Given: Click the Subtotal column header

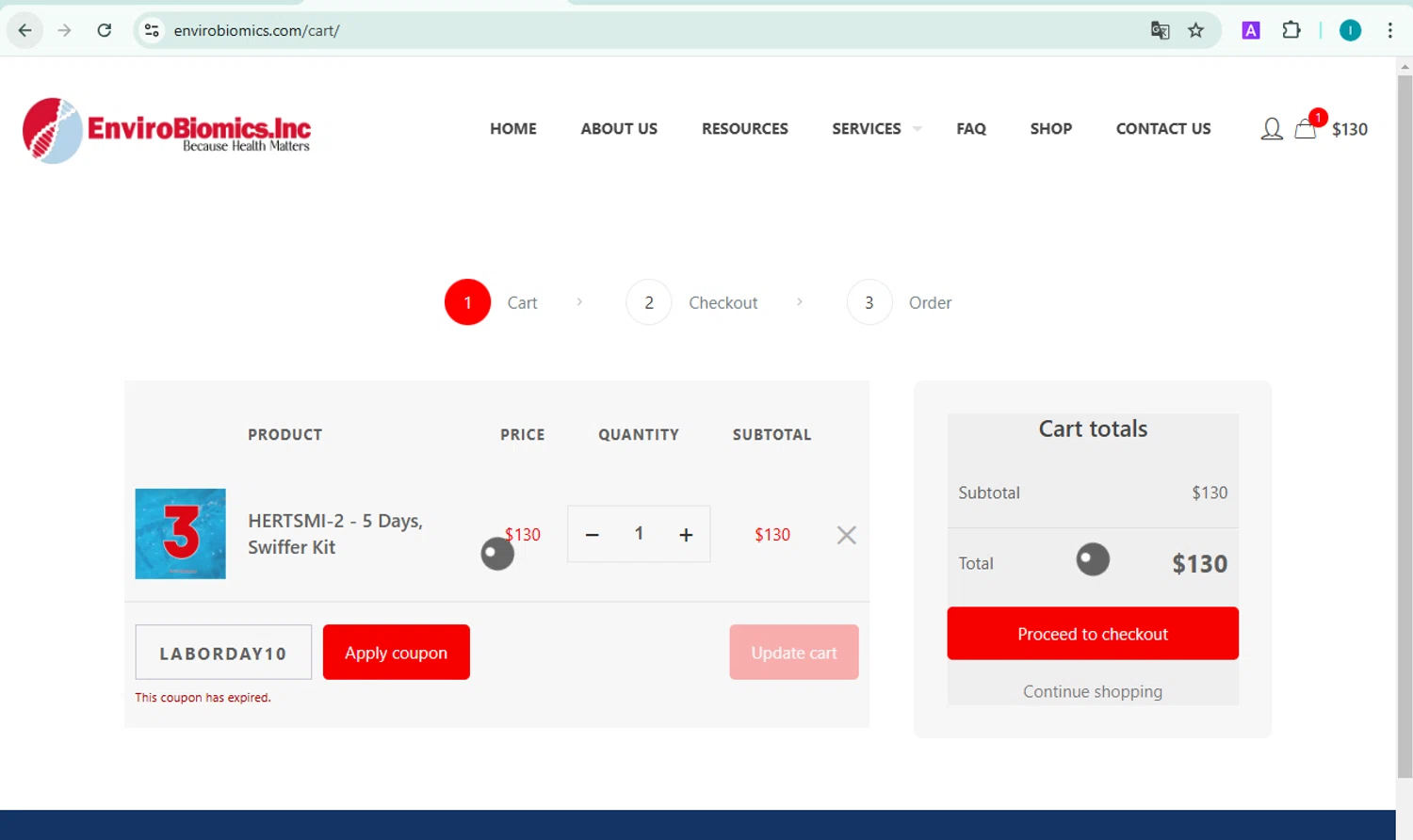Looking at the screenshot, I should [772, 435].
